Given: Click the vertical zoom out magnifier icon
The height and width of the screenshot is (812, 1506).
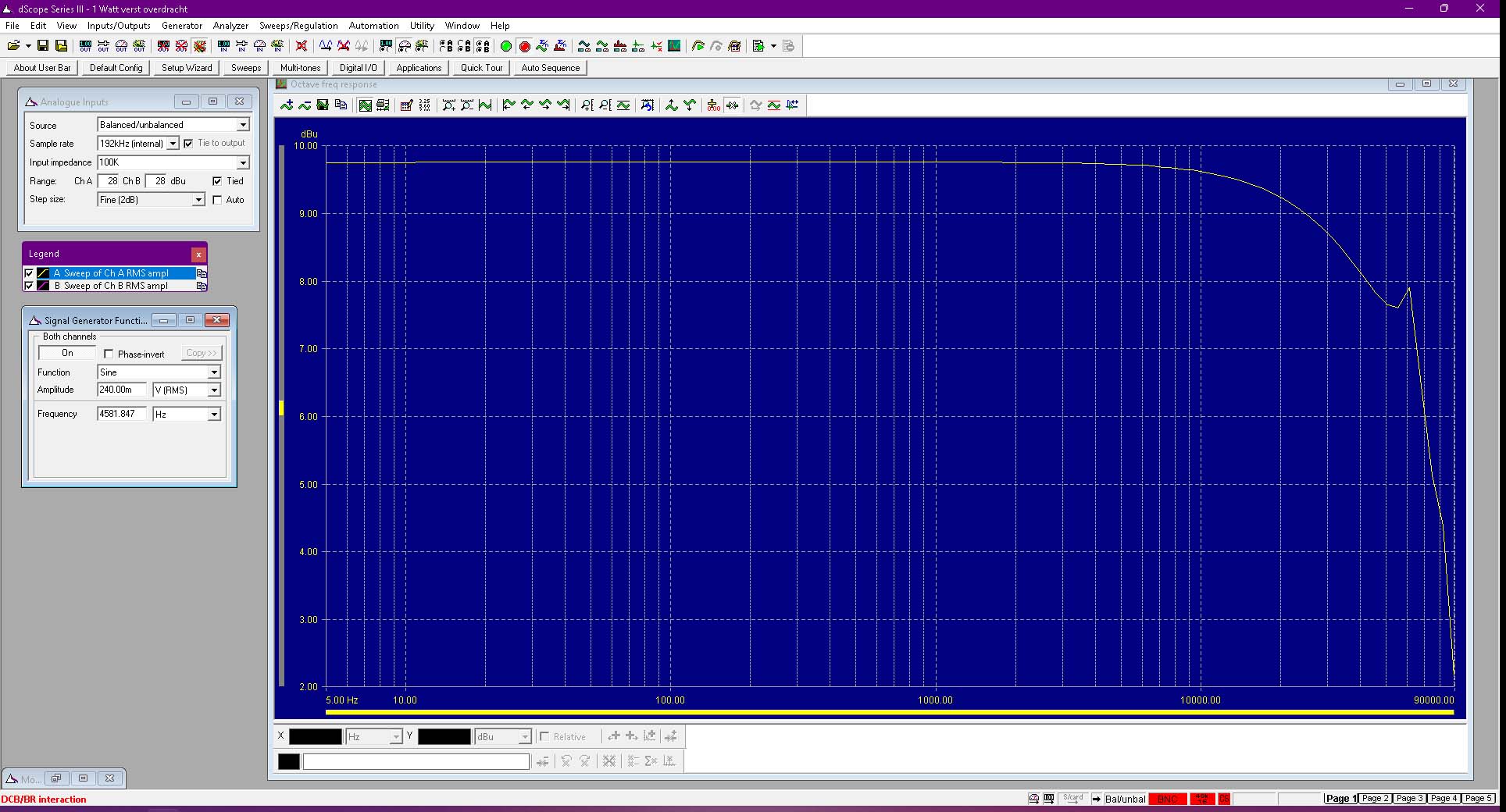Looking at the screenshot, I should point(605,105).
